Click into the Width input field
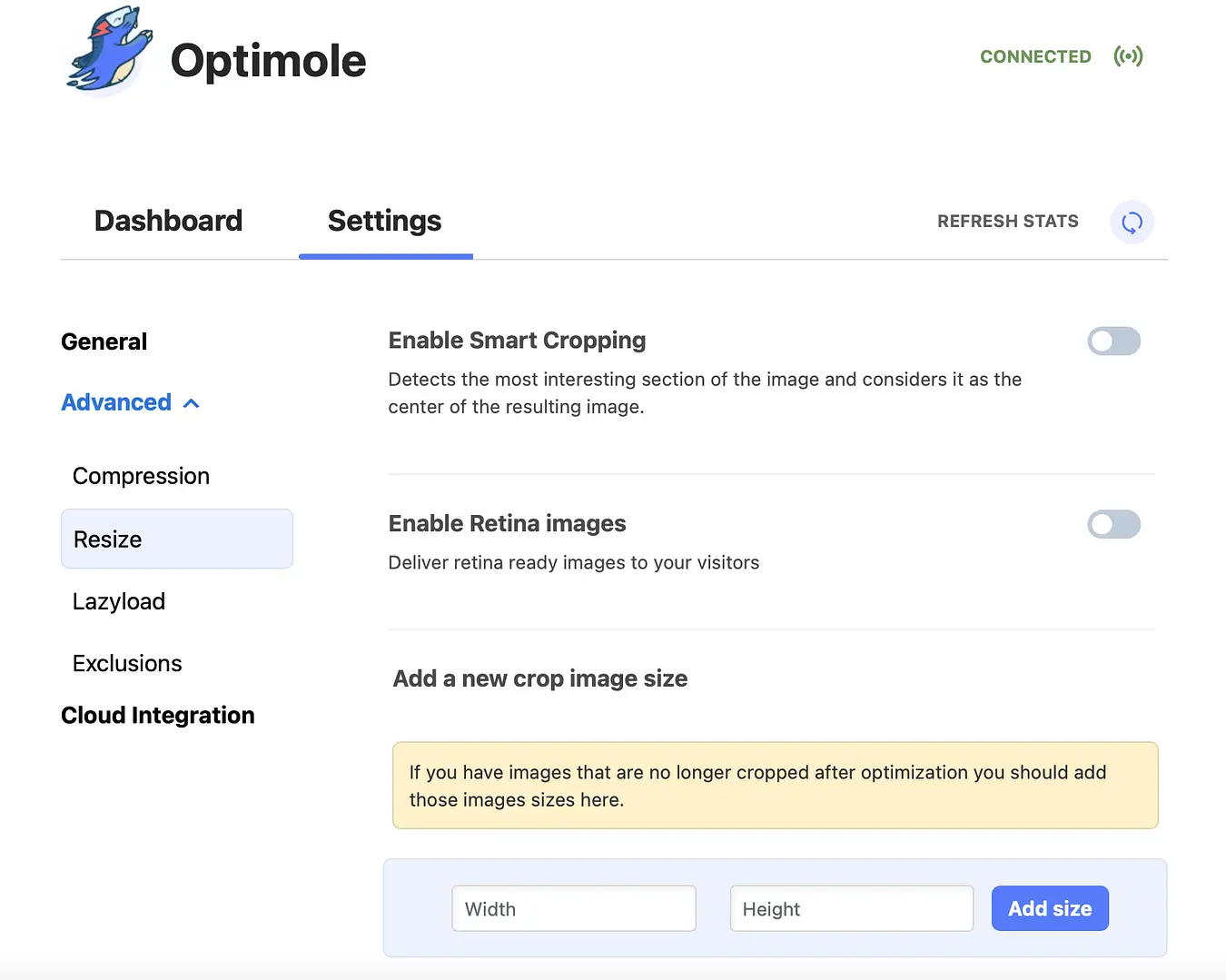 point(573,908)
